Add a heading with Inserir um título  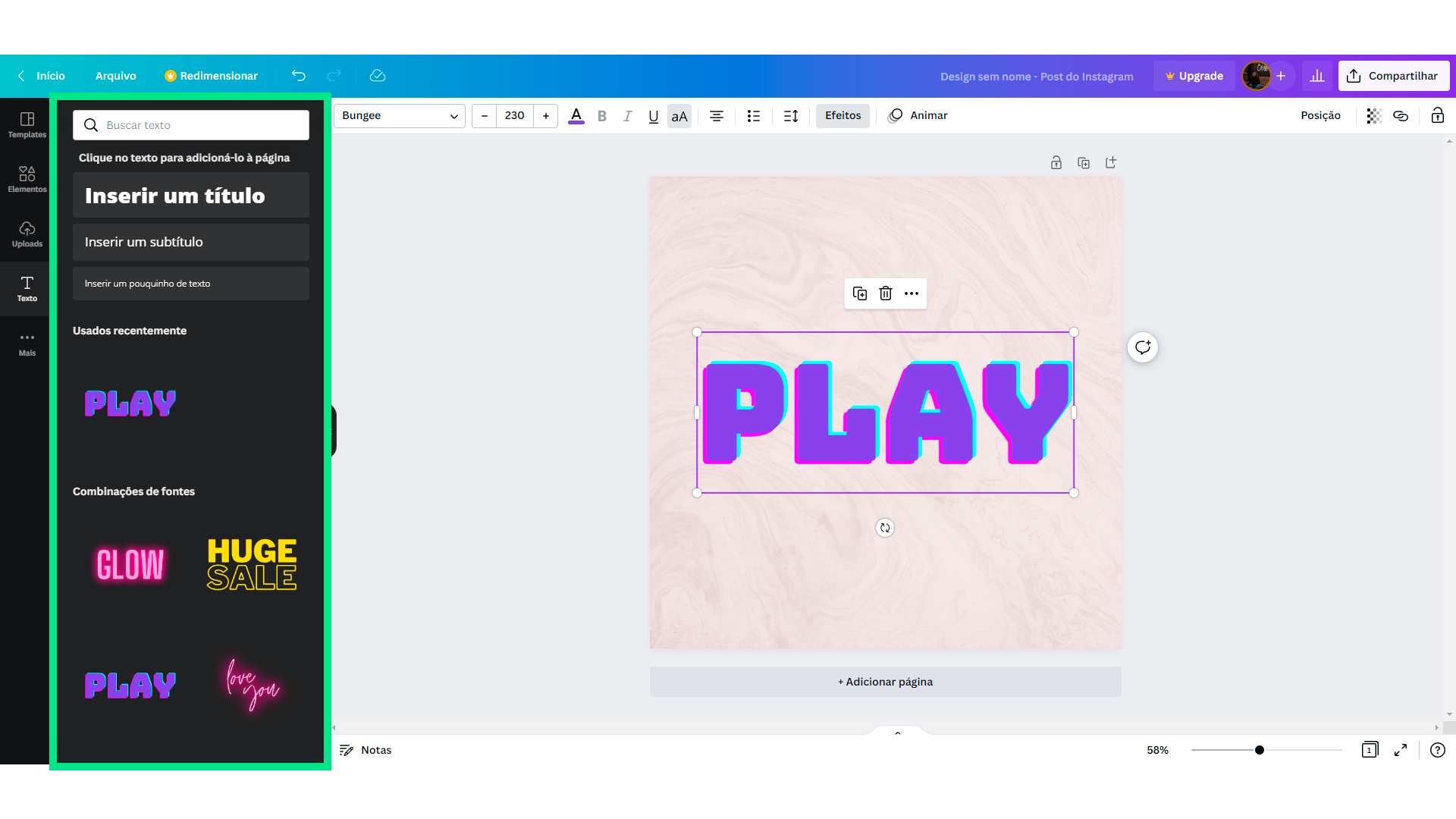pos(191,196)
